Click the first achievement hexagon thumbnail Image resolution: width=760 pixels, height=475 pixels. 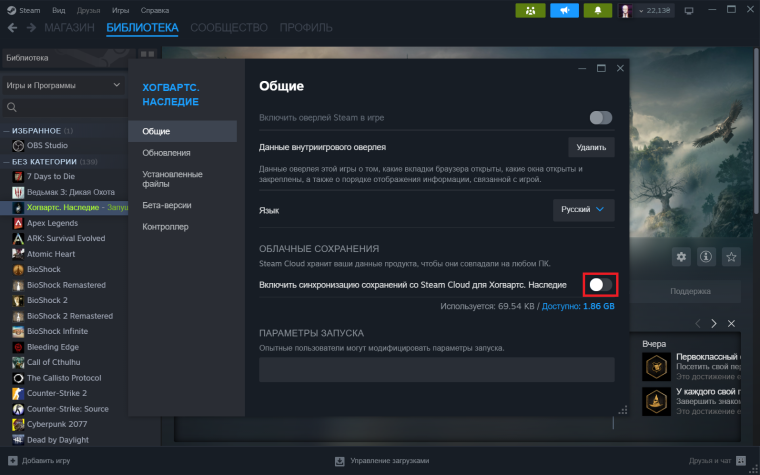click(656, 366)
